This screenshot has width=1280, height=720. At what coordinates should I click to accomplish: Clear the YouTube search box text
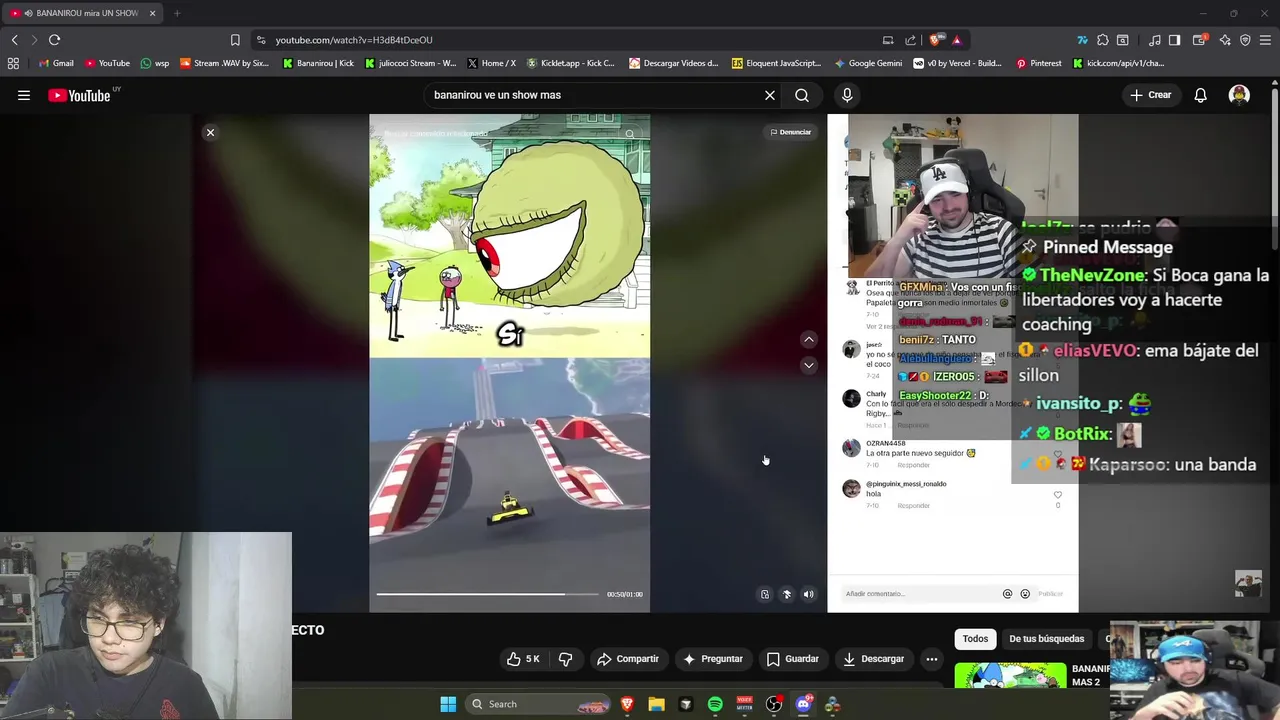770,95
